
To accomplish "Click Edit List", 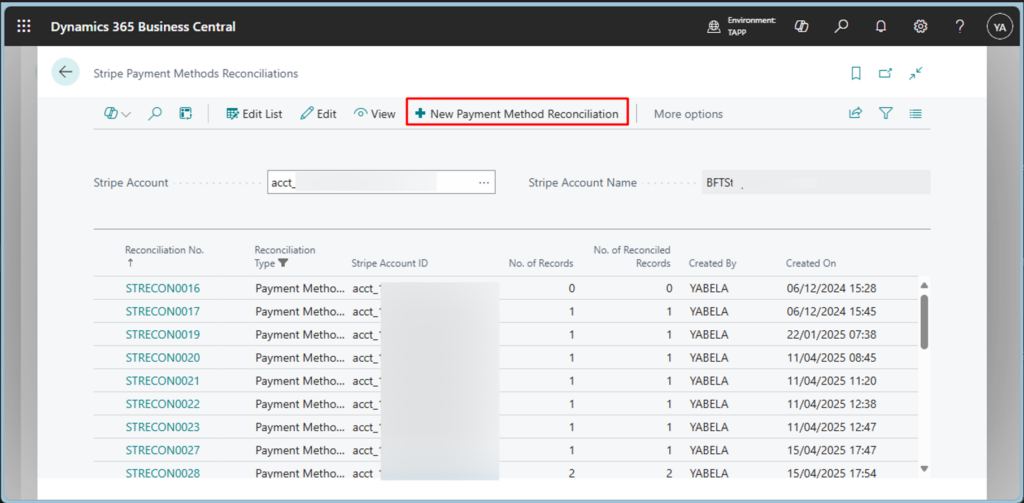I will click(254, 114).
